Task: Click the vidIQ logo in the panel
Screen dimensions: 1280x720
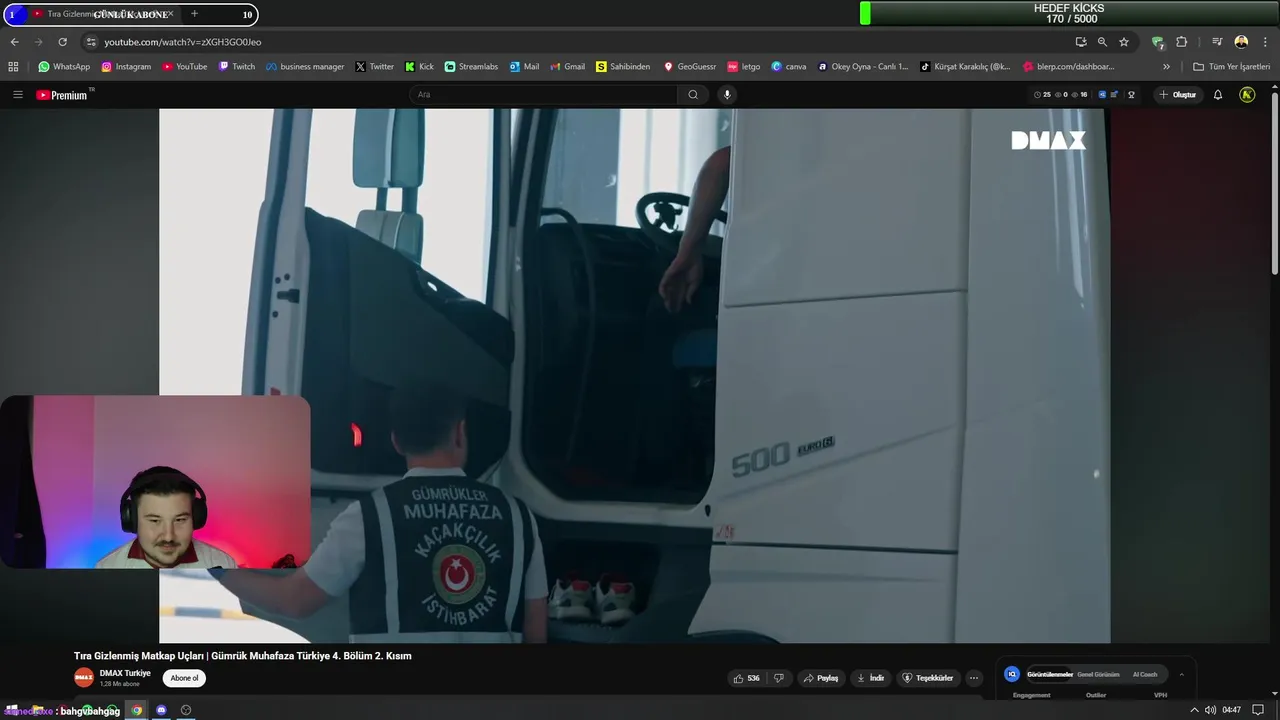Action: click(1012, 674)
